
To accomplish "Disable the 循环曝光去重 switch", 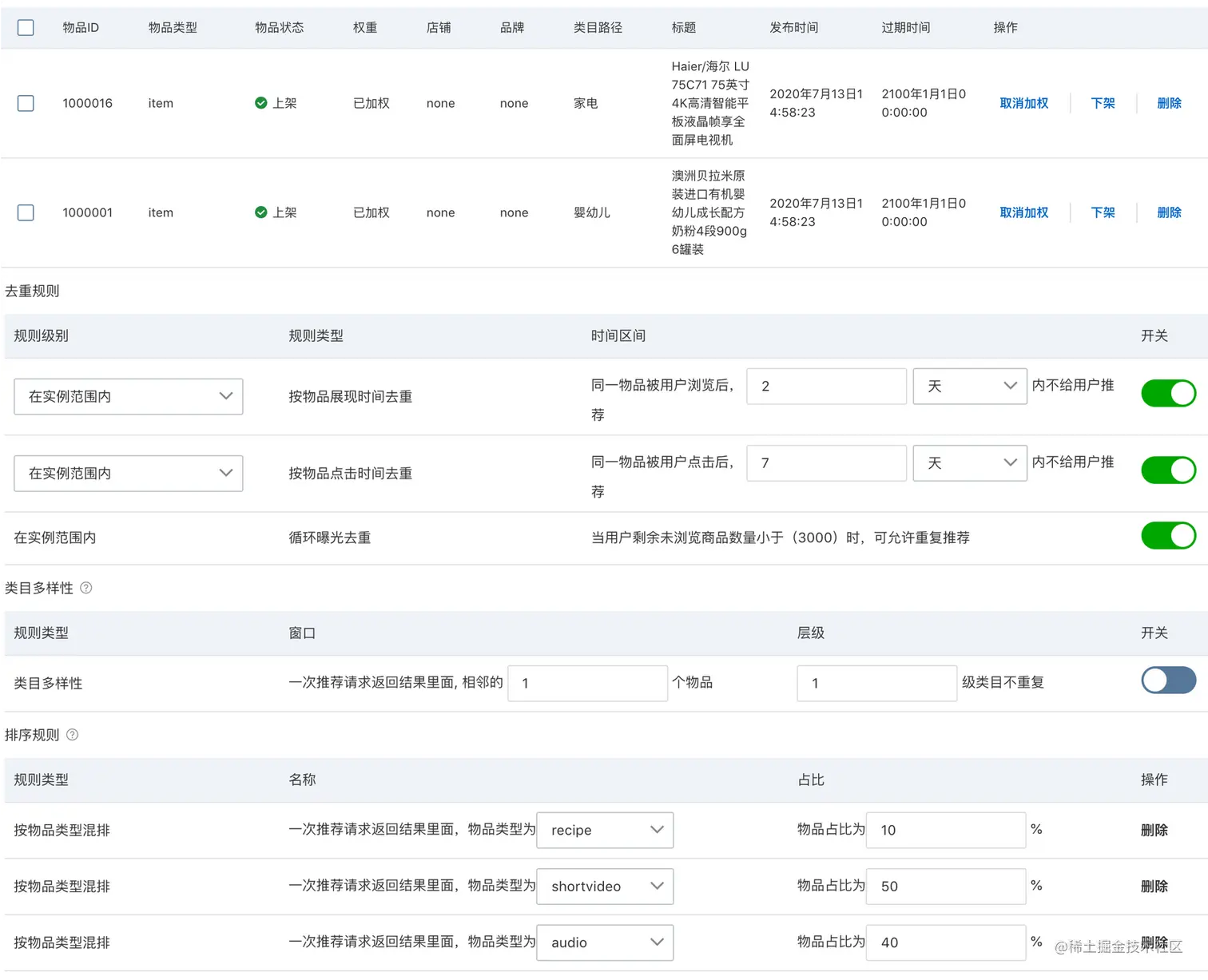I will tap(1168, 535).
